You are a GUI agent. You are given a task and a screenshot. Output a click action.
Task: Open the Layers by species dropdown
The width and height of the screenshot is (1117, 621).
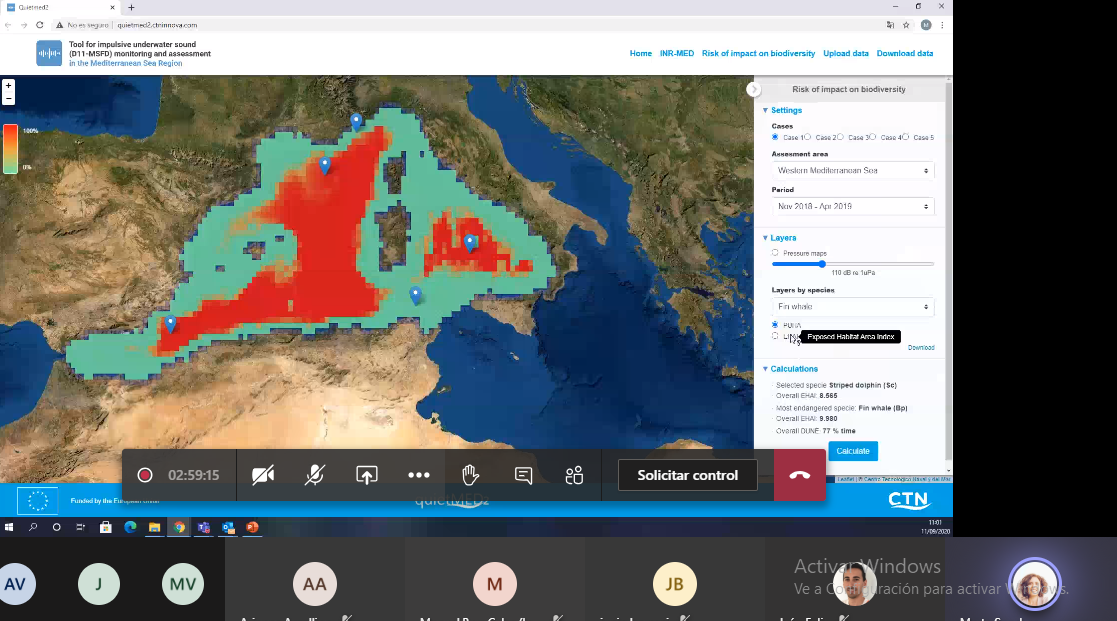(853, 307)
